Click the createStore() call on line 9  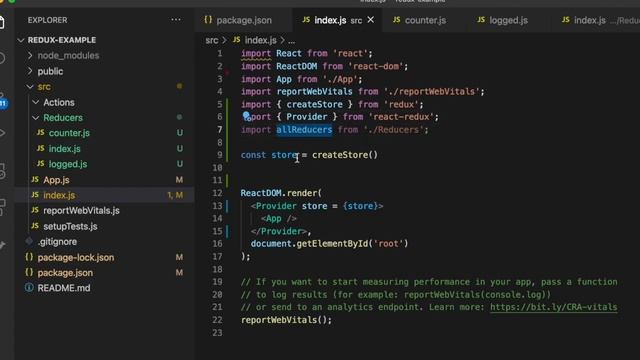coord(345,155)
